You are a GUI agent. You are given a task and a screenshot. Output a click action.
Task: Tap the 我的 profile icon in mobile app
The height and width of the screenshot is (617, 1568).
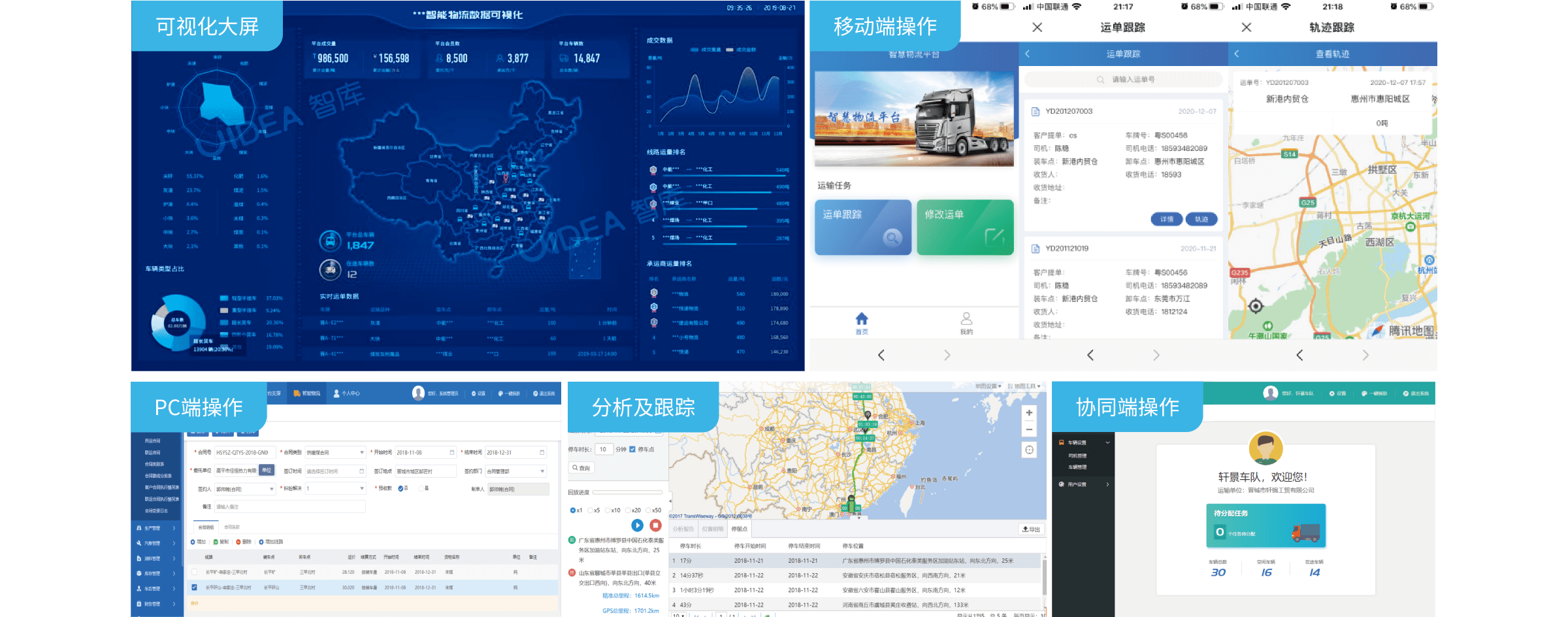[966, 320]
